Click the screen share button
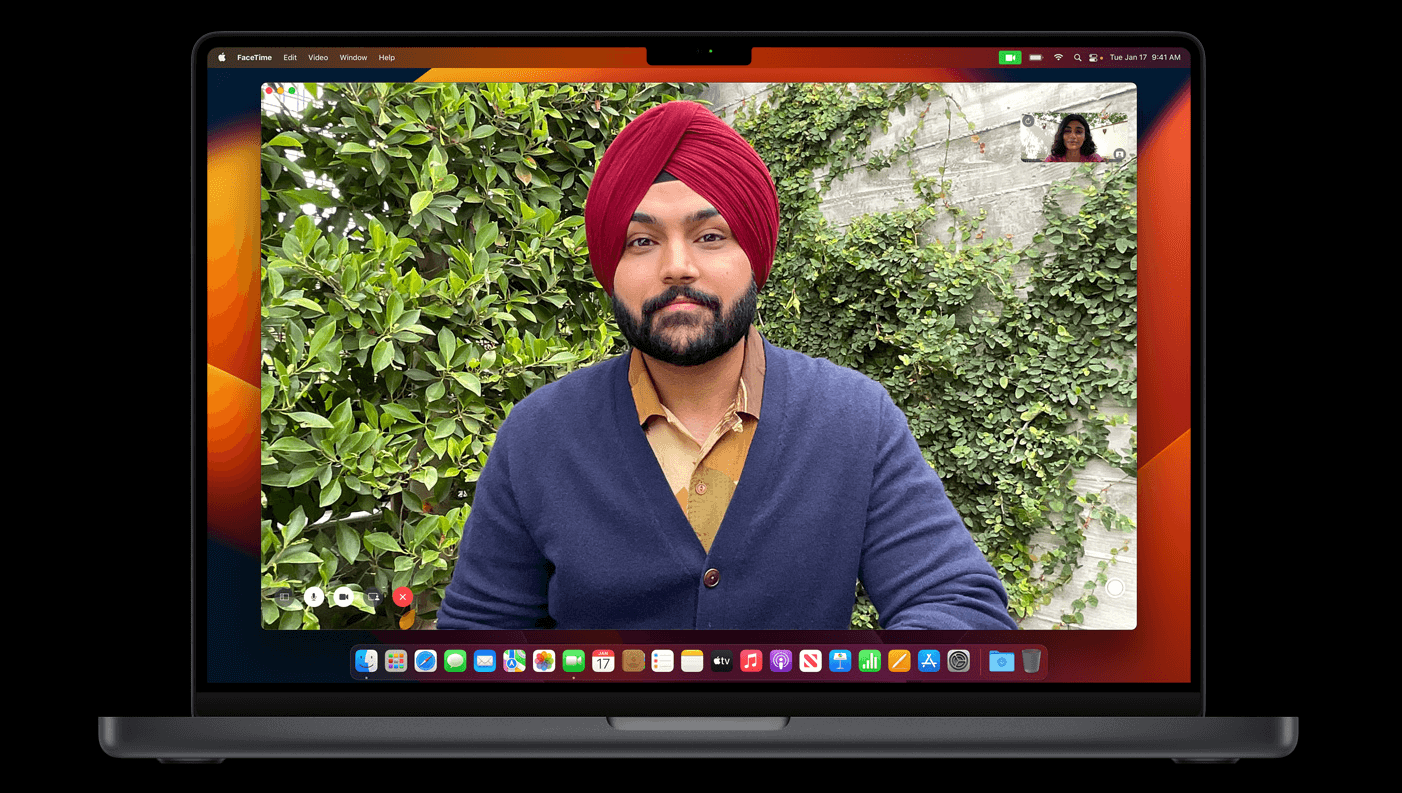 point(373,597)
